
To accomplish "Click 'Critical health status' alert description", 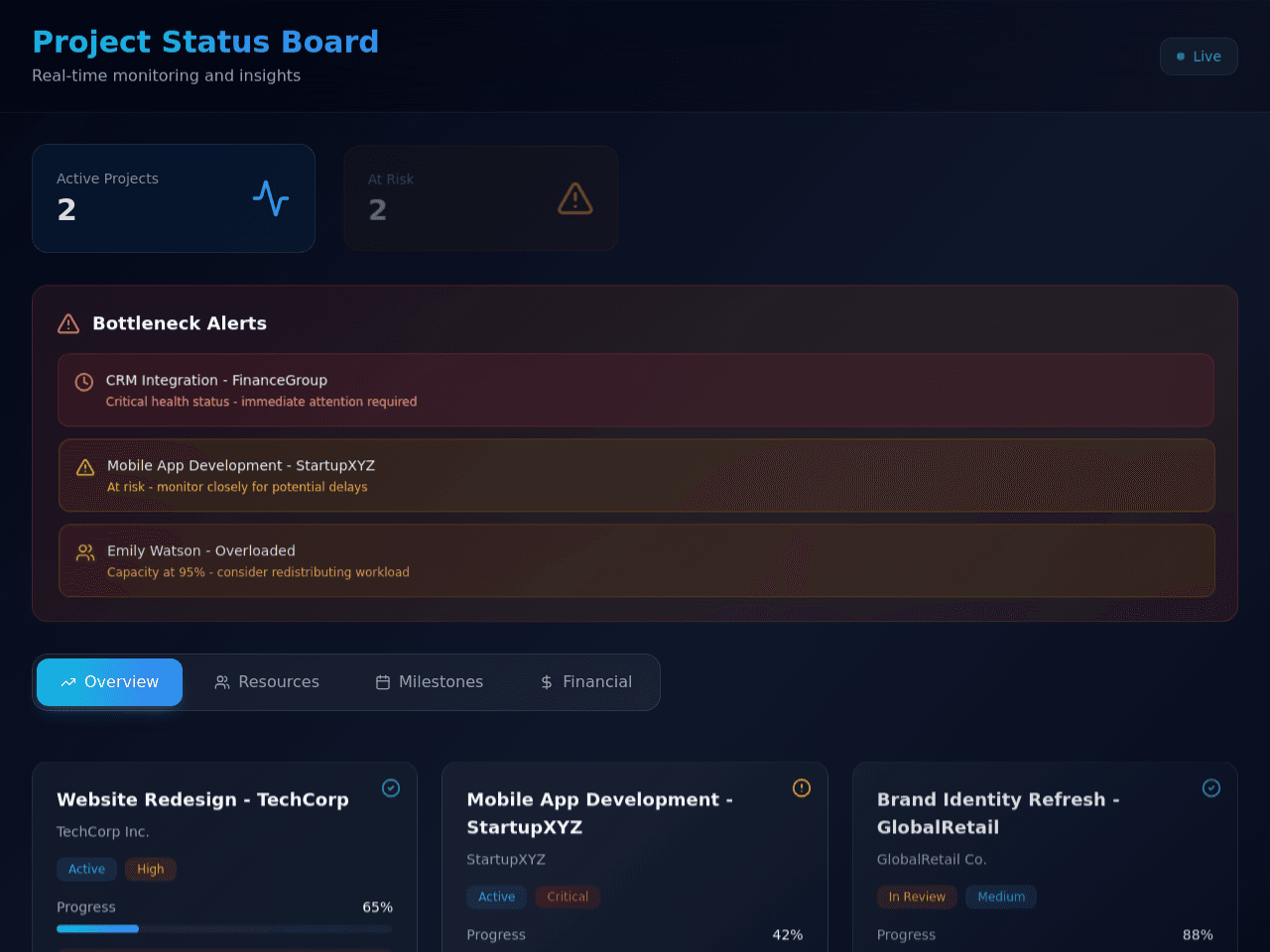I will pos(261,402).
